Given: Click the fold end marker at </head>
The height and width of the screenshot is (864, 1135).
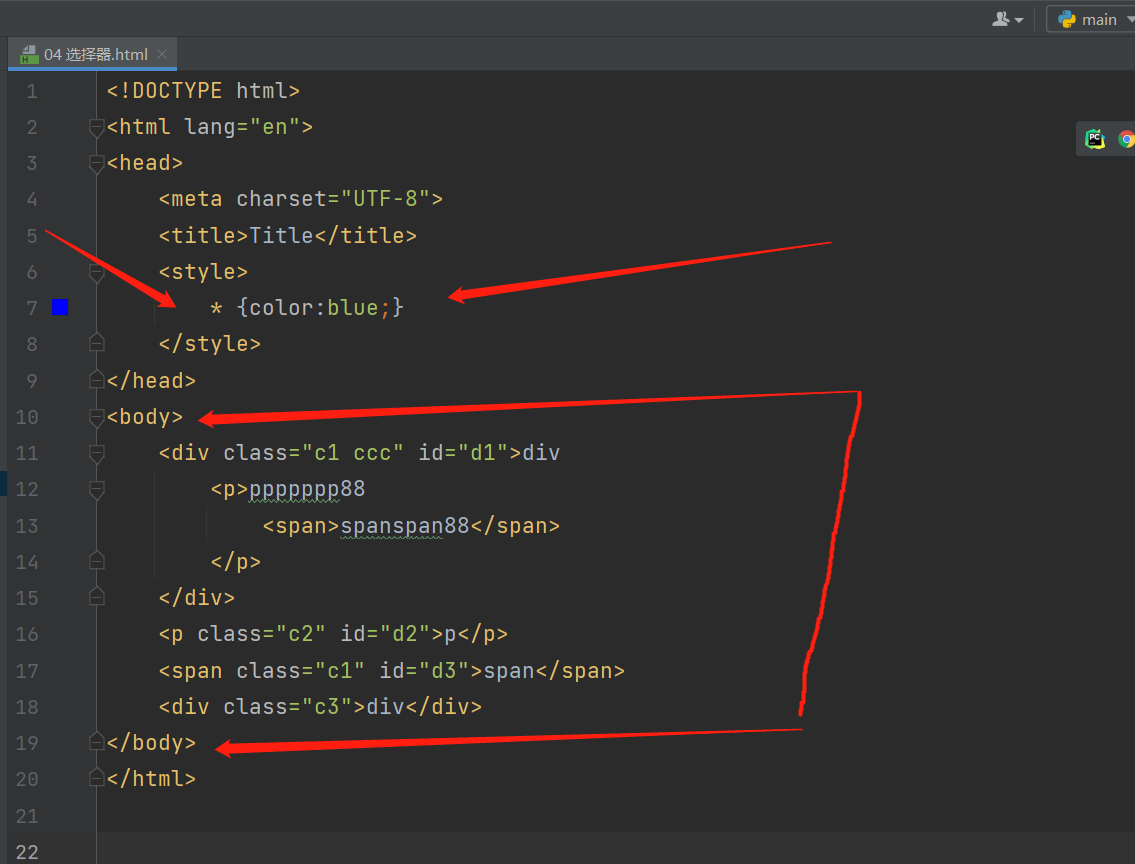Looking at the screenshot, I should [x=96, y=379].
